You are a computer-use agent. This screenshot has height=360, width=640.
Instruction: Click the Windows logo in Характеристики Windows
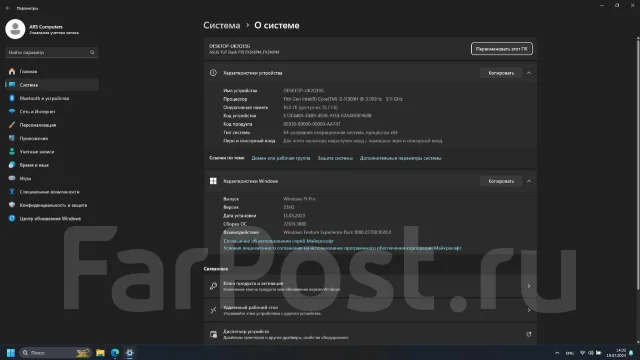(x=213, y=181)
